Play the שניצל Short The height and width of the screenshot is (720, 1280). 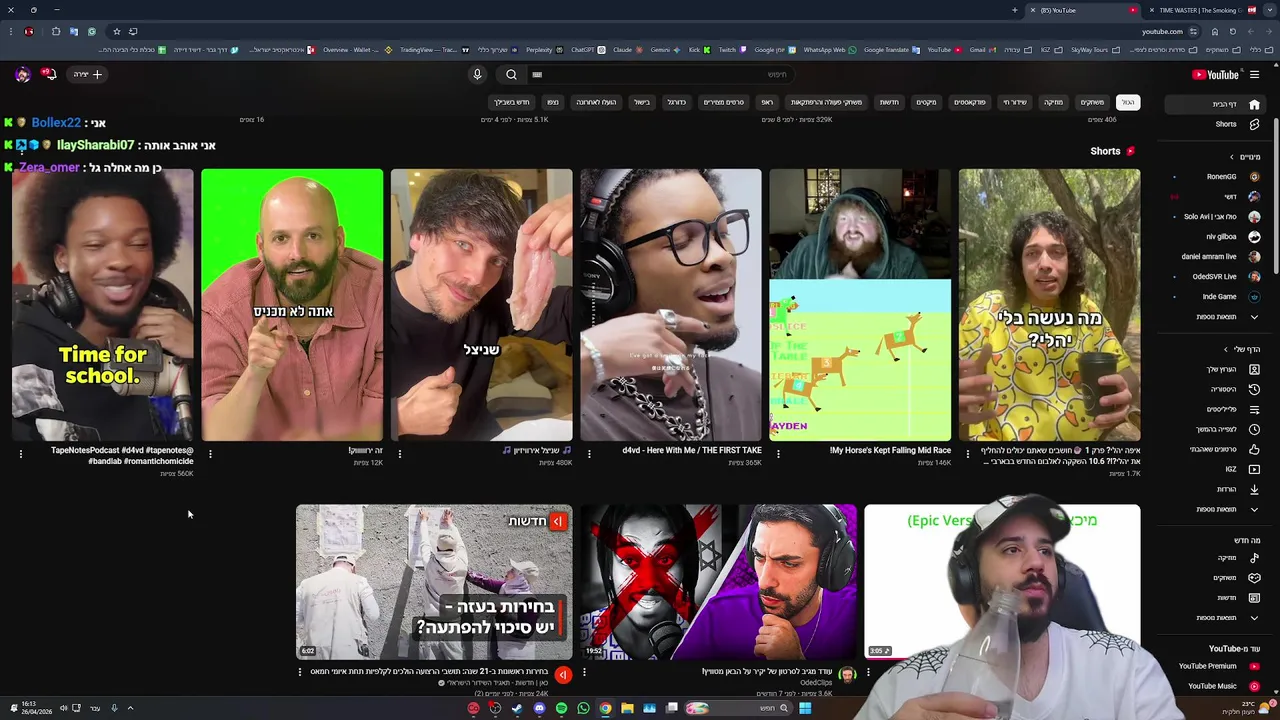pyautogui.click(x=481, y=305)
